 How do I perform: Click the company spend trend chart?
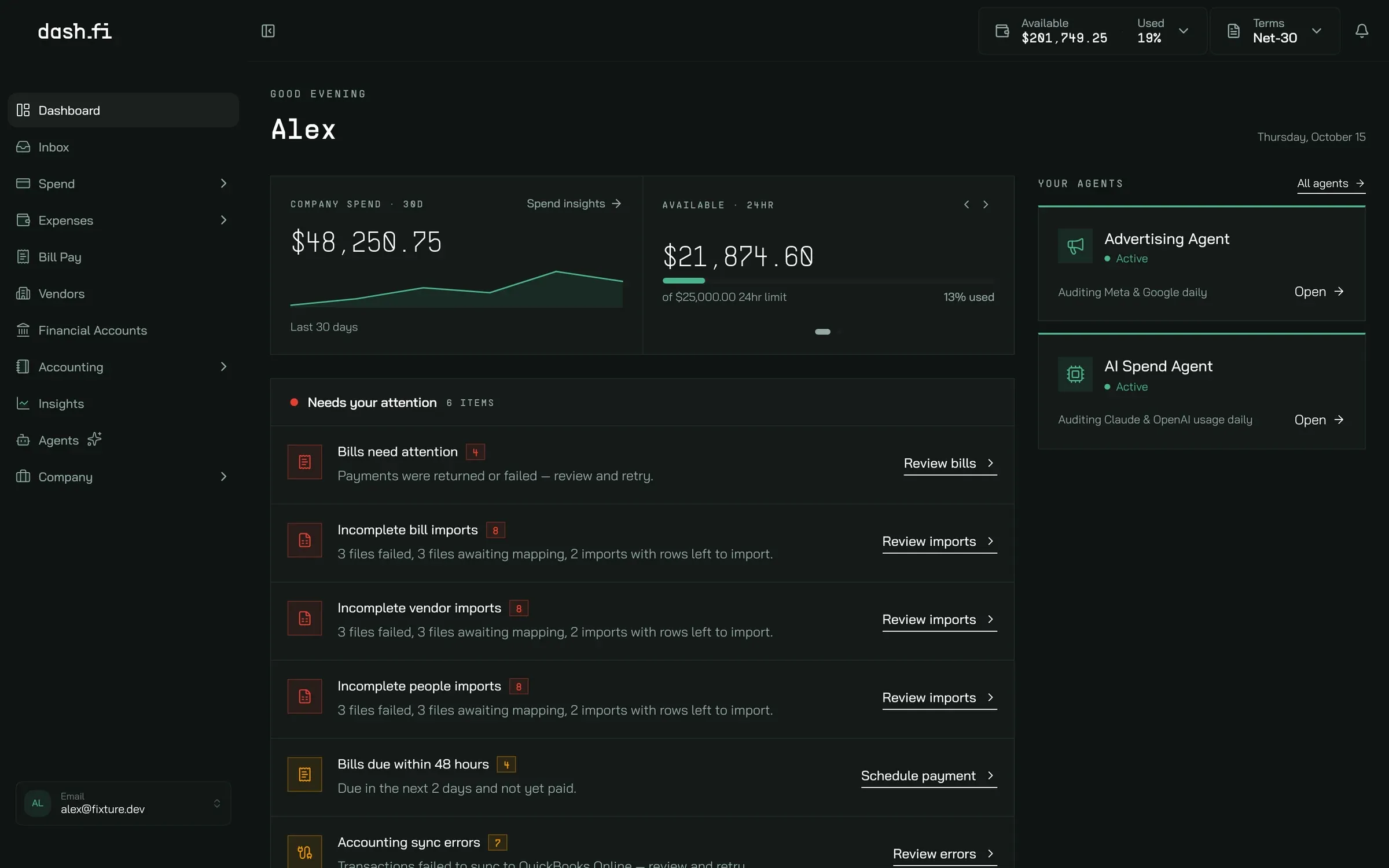[457, 288]
